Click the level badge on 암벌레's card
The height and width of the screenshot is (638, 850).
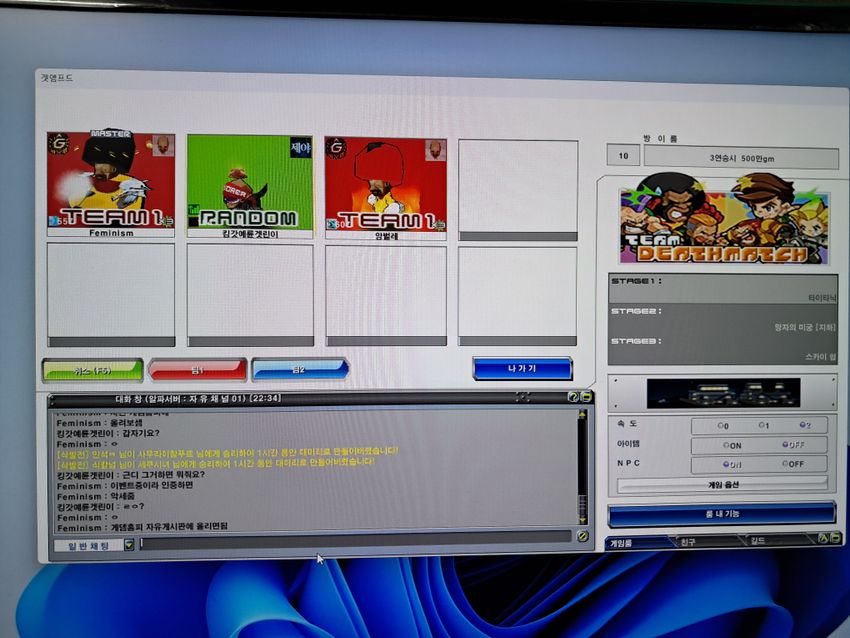coord(336,224)
